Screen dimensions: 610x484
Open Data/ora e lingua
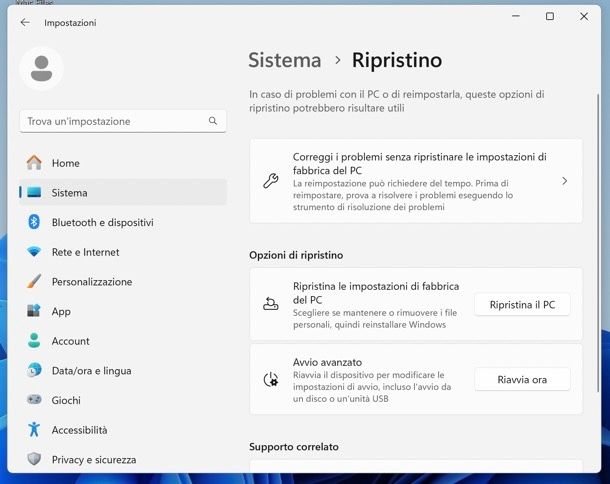click(123, 371)
